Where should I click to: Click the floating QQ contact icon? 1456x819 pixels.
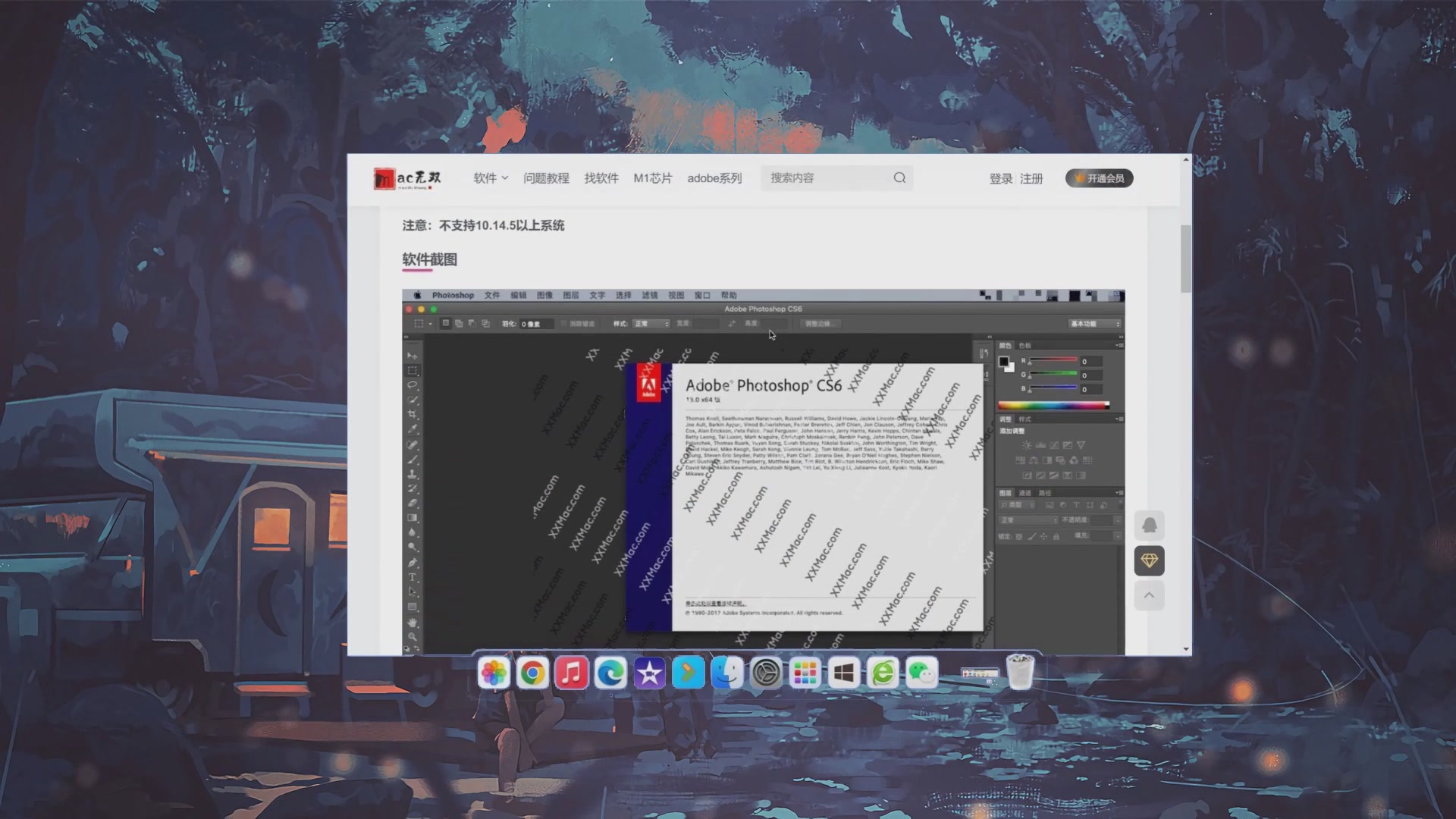(1150, 526)
